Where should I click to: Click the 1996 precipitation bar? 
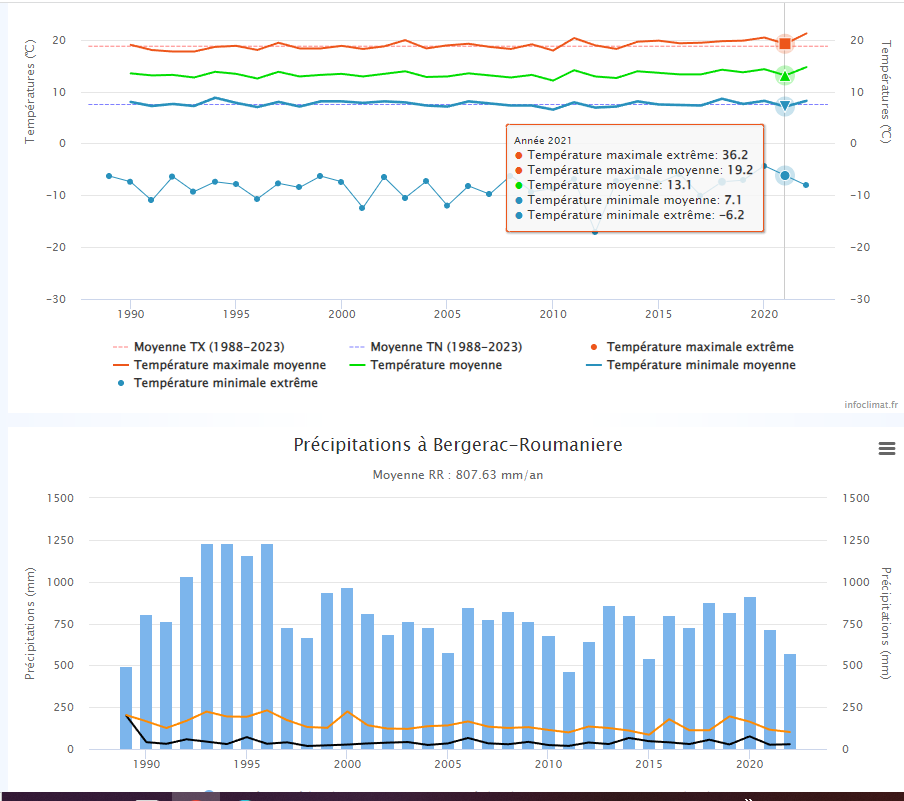point(267,646)
